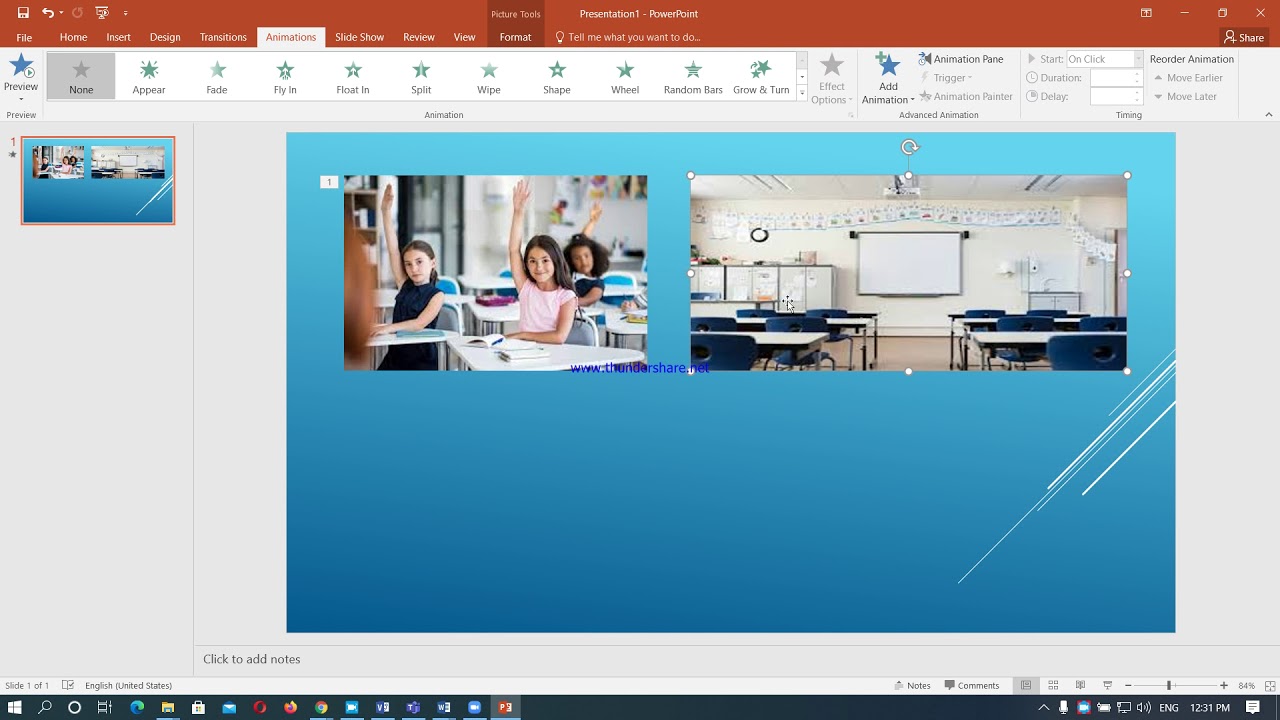Screen dimensions: 1280x720
Task: Open the Transitions ribbon tab
Action: point(223,37)
